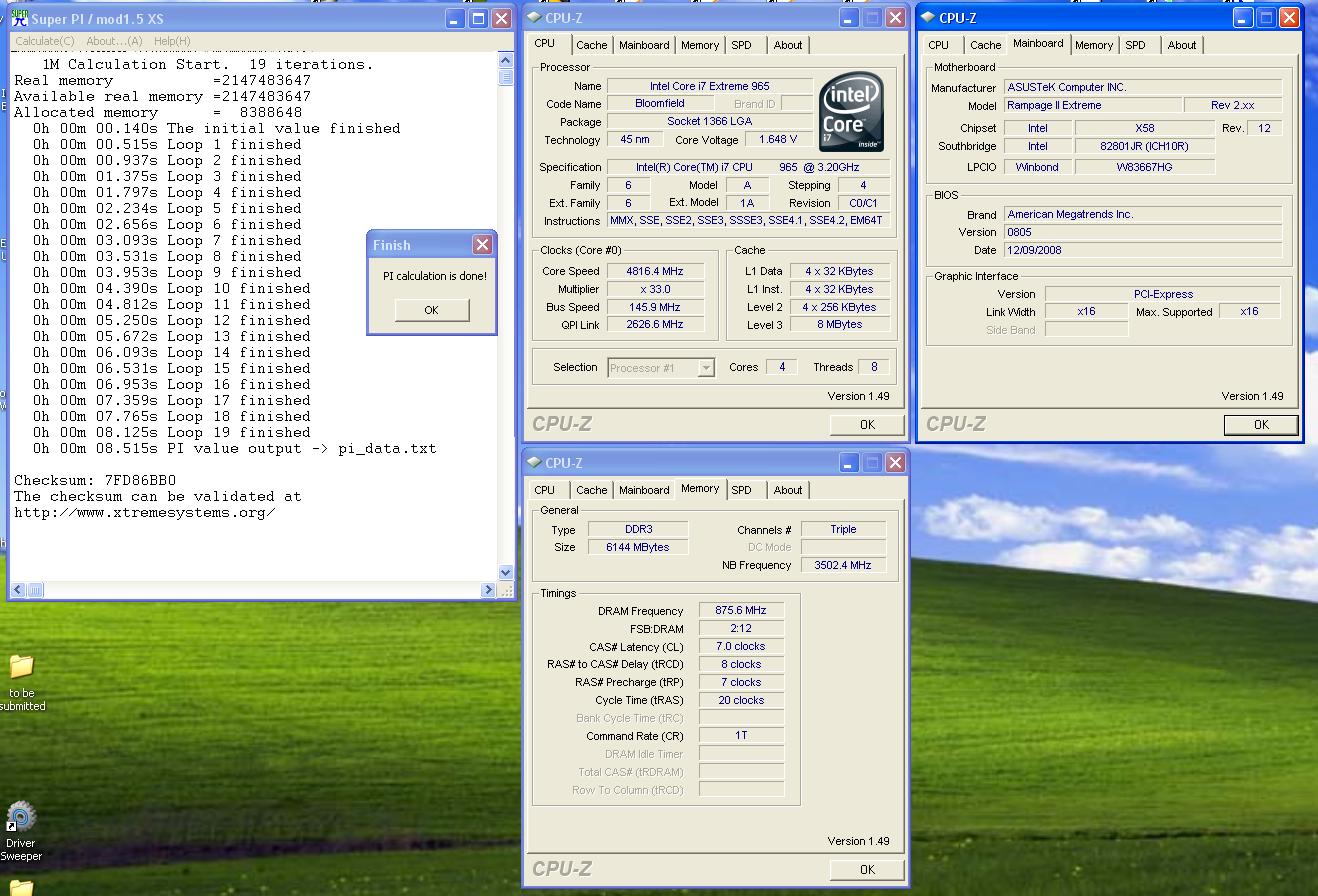Click the BIOS Version 0805 field
1318x896 pixels.
click(1143, 232)
